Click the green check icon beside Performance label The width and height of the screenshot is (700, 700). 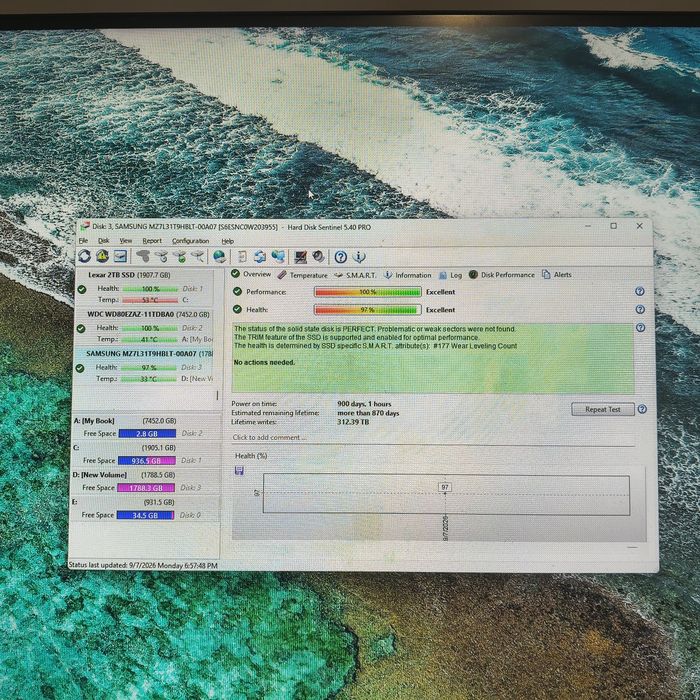[238, 292]
